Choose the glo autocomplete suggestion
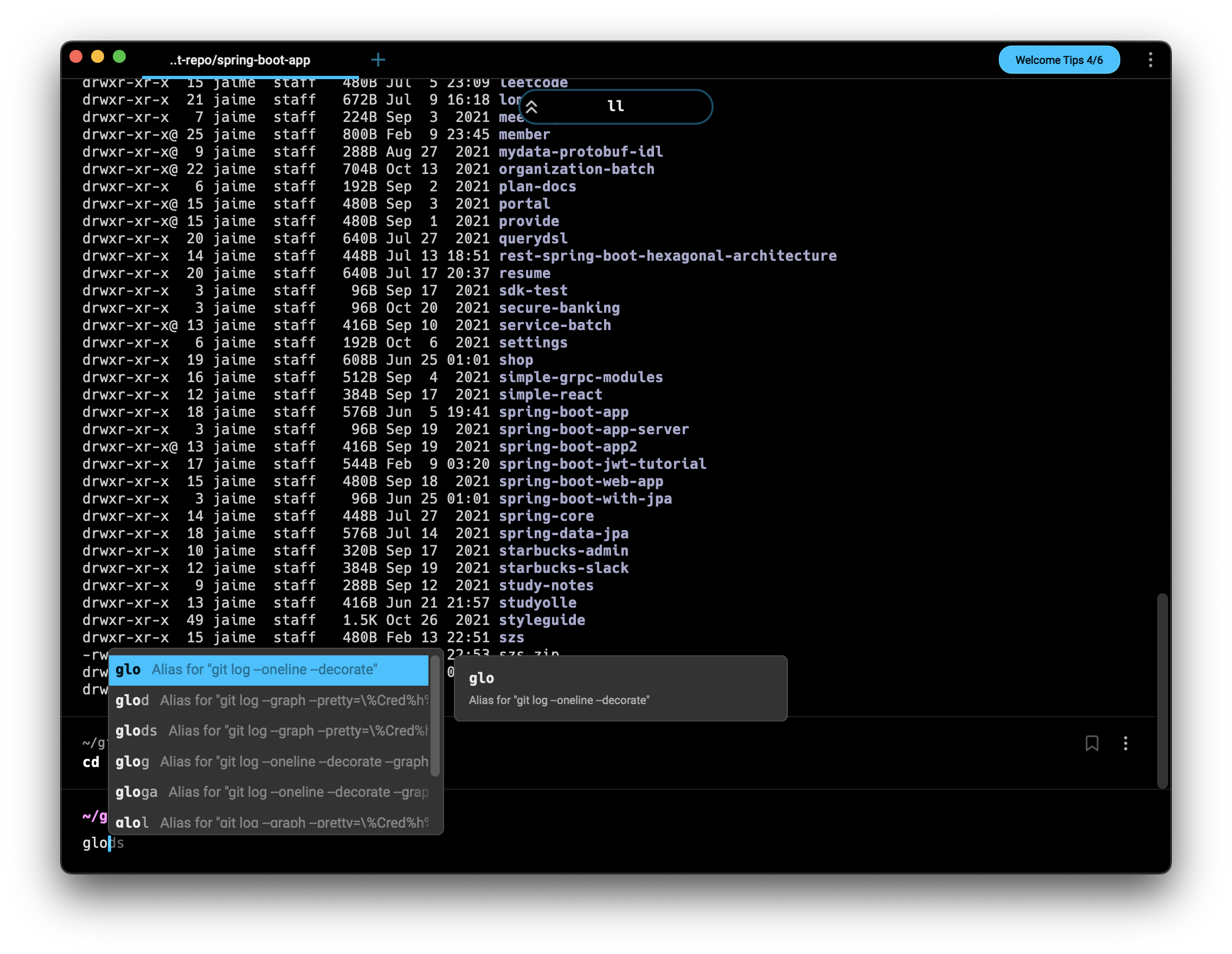Image resolution: width=1232 pixels, height=954 pixels. pyautogui.click(x=268, y=670)
